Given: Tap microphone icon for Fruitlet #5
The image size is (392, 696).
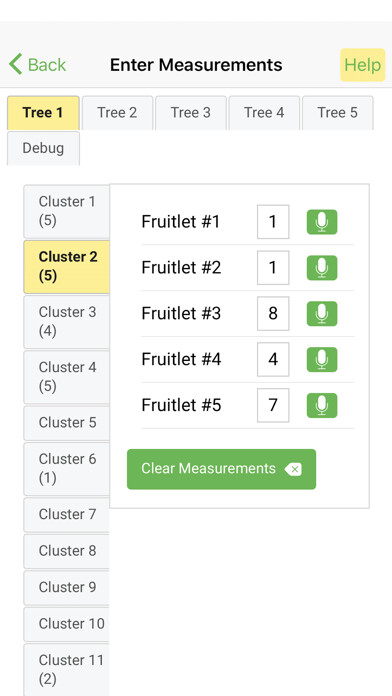Looking at the screenshot, I should [x=322, y=405].
